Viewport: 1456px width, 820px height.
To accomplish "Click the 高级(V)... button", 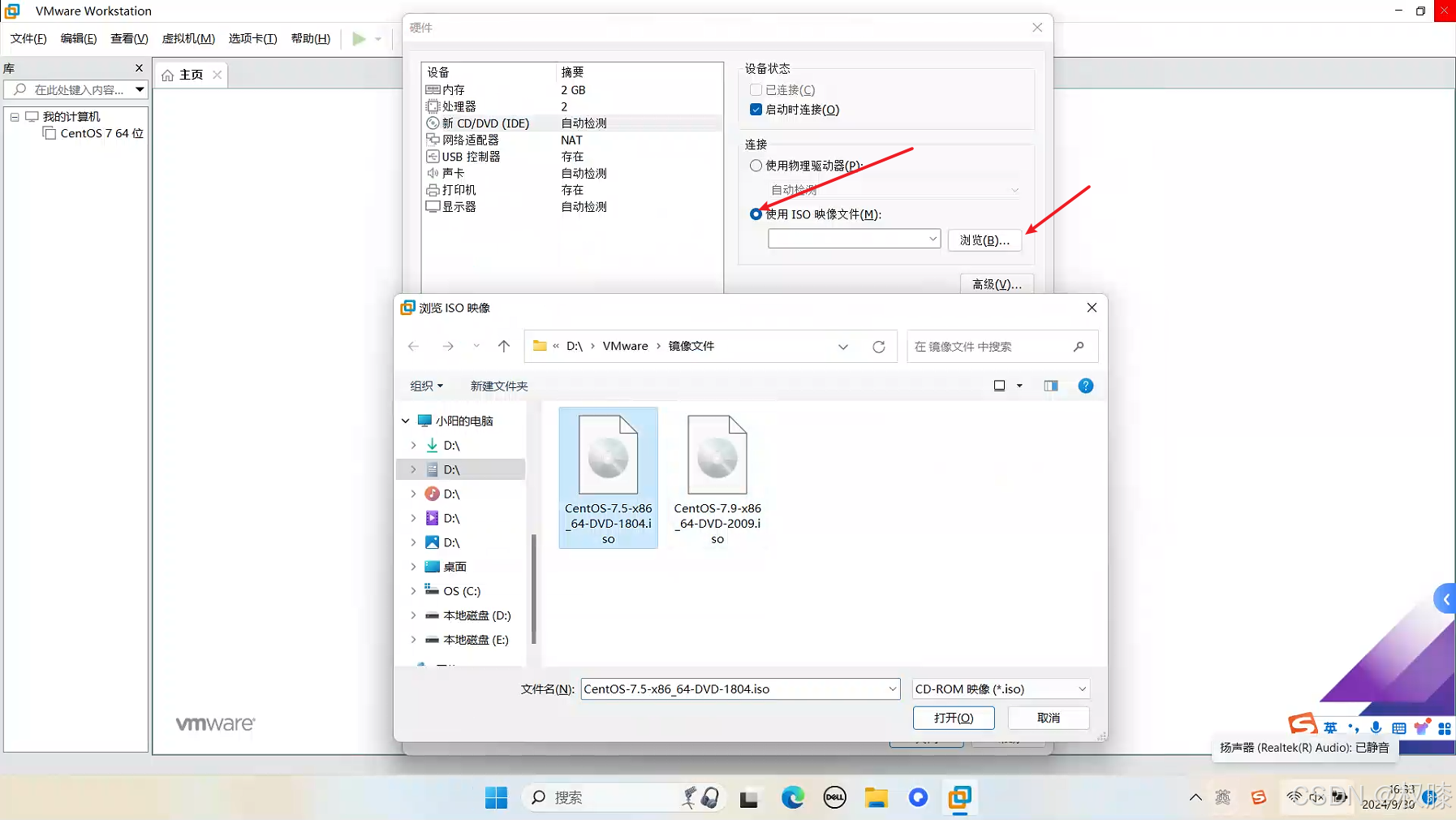I will [x=997, y=284].
